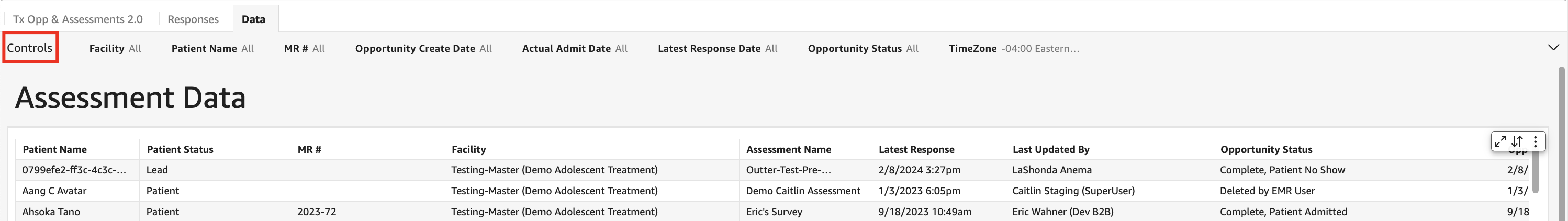Click the Patient Name column header
1568x221 pixels.
click(x=55, y=149)
